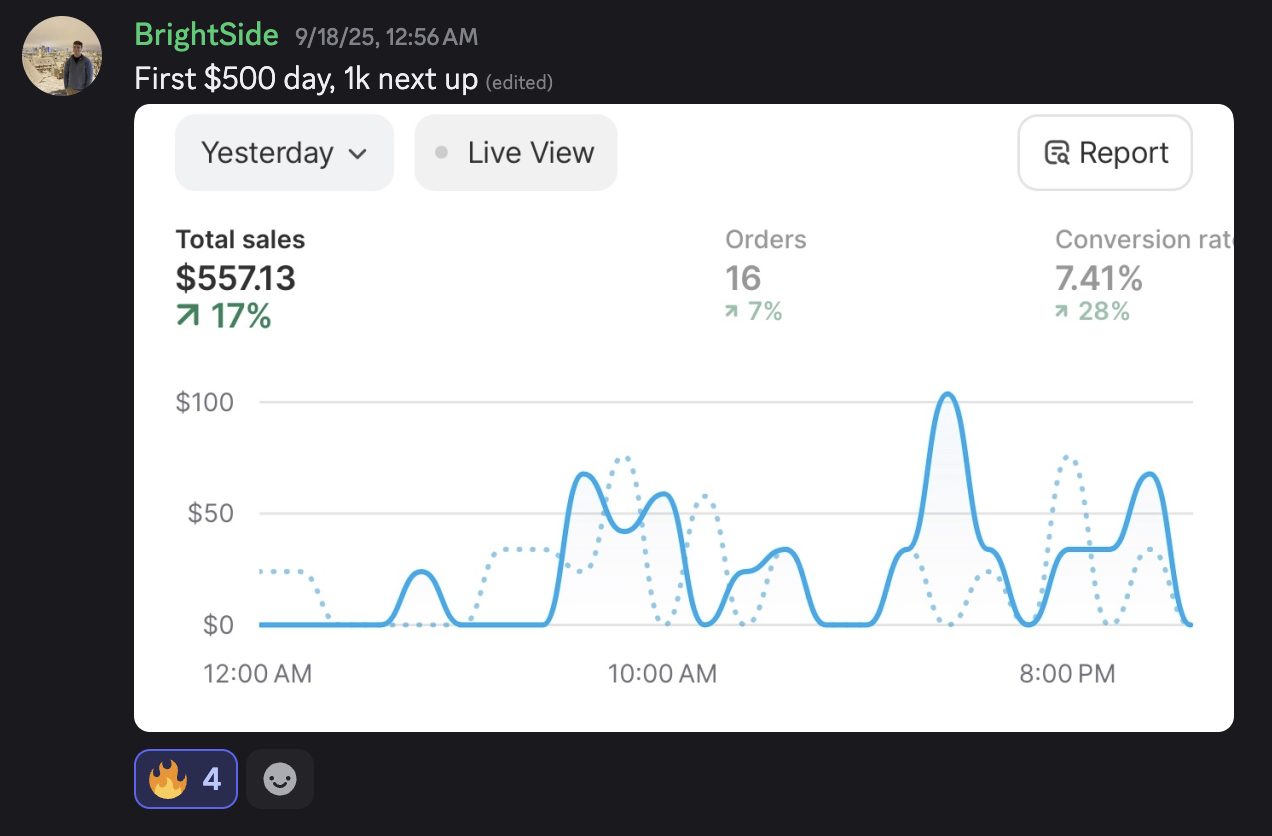Viewport: 1272px width, 836px height.
Task: Select the Total sales metric
Action: 240,240
